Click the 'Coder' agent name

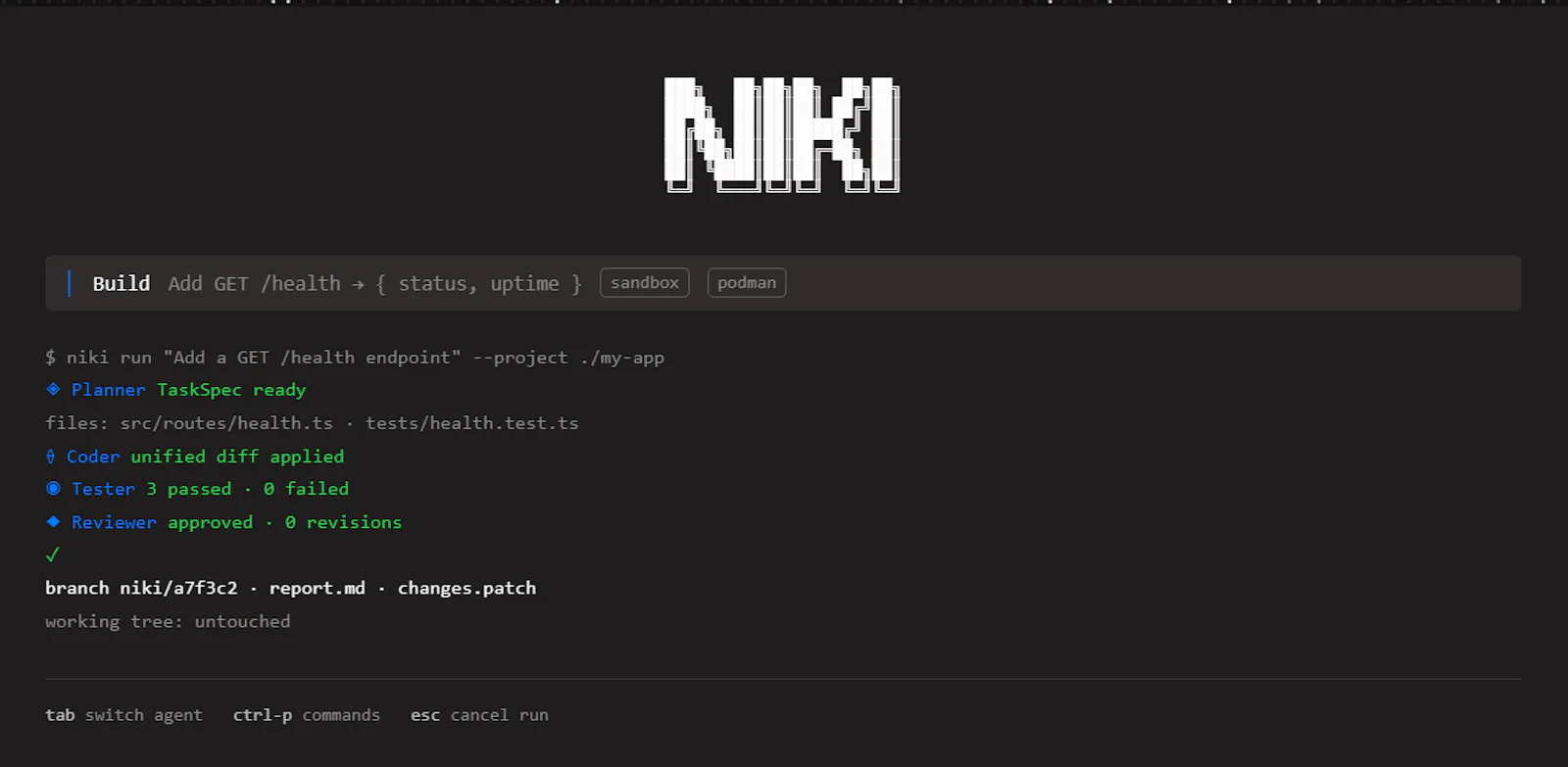pyautogui.click(x=93, y=456)
